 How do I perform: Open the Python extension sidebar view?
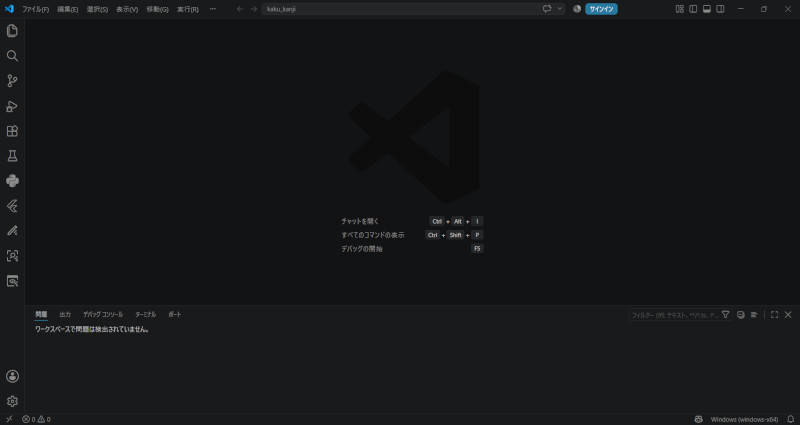[x=12, y=181]
